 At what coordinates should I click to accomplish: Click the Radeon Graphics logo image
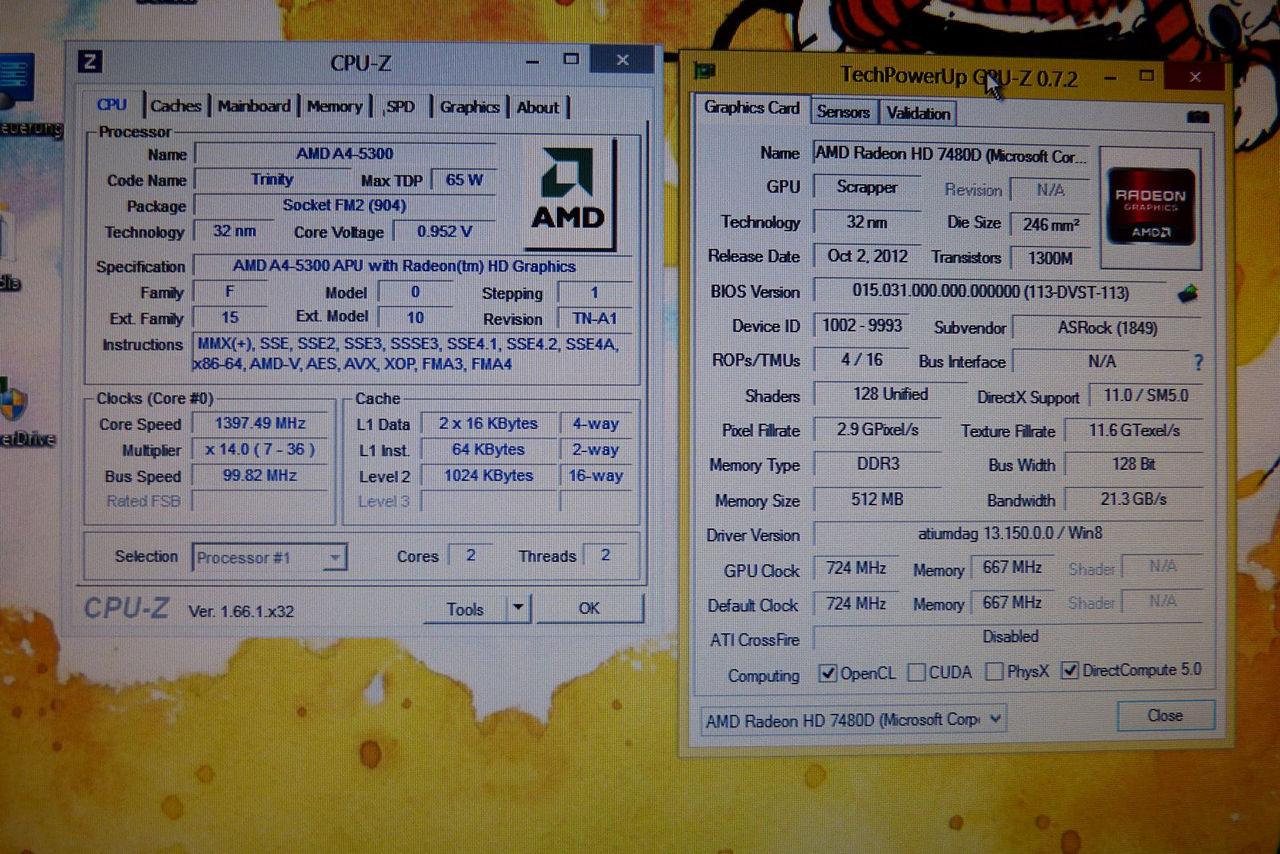1150,206
